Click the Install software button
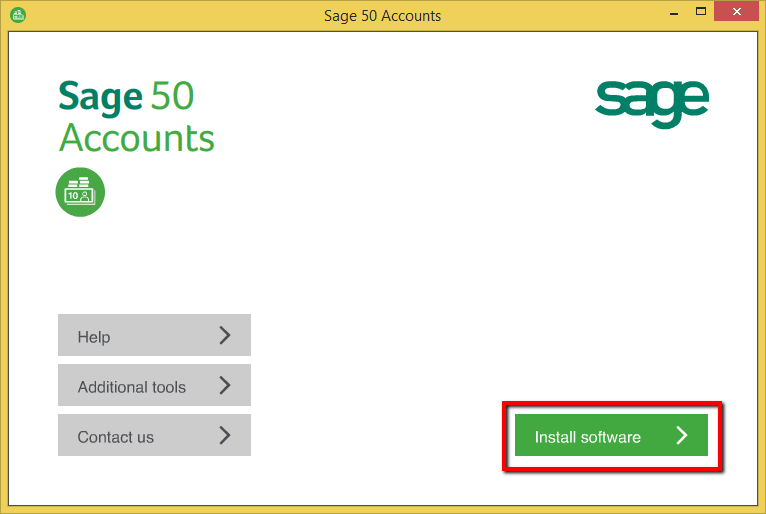The height and width of the screenshot is (514, 766). (611, 435)
